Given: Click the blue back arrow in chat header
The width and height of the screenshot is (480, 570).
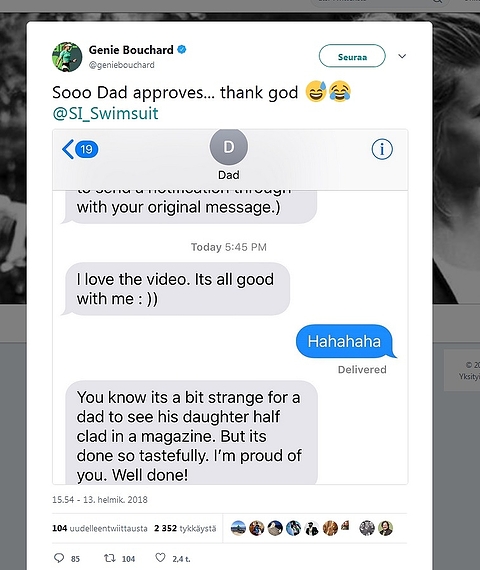Looking at the screenshot, I should click(x=68, y=149).
